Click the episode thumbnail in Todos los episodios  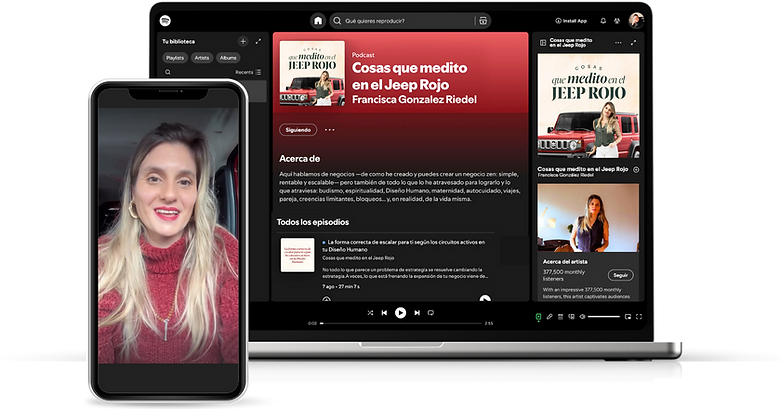(297, 255)
